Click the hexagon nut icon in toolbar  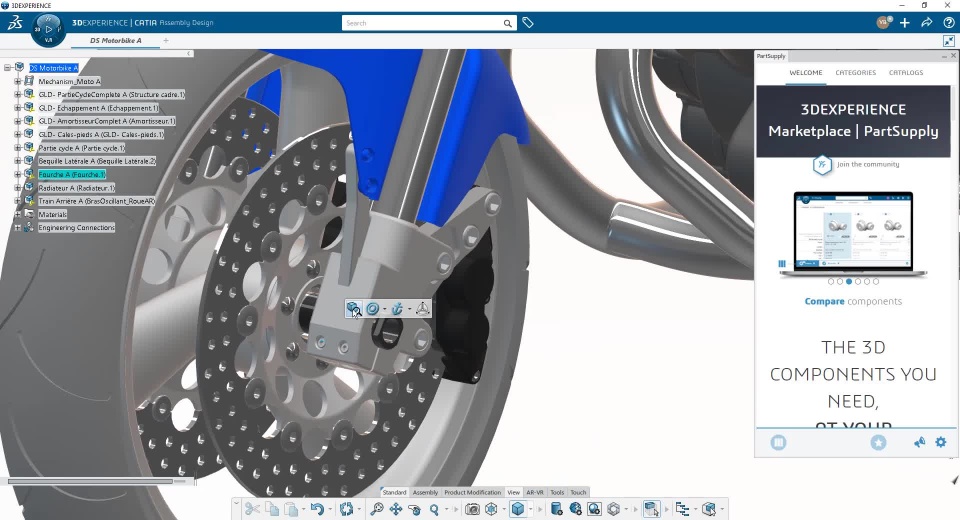pyautogui.click(x=614, y=509)
